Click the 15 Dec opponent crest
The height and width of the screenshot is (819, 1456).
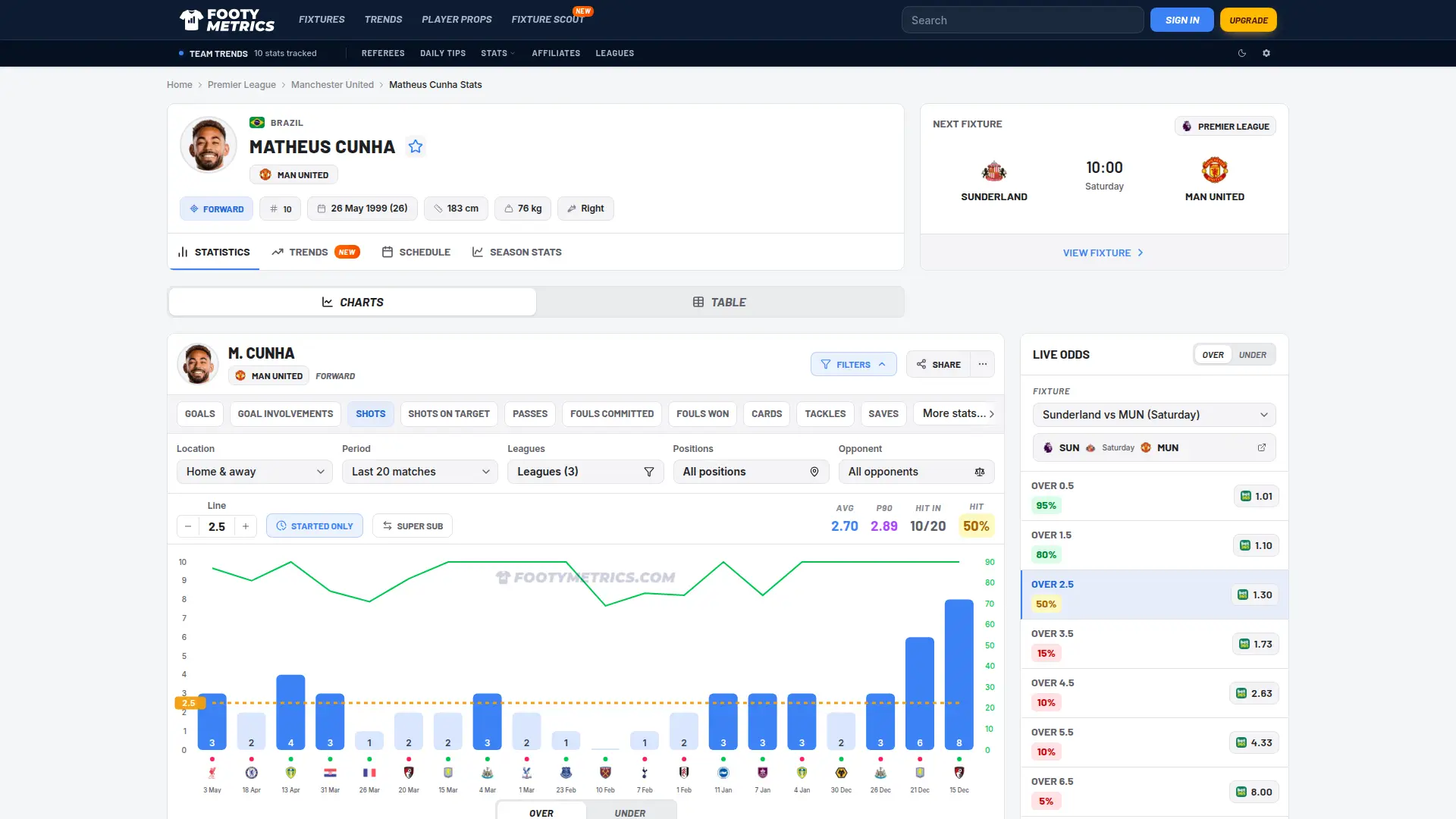(x=959, y=773)
